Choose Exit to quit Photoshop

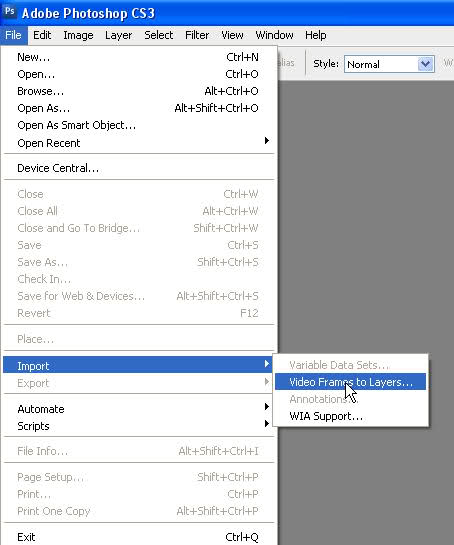pyautogui.click(x=138, y=537)
